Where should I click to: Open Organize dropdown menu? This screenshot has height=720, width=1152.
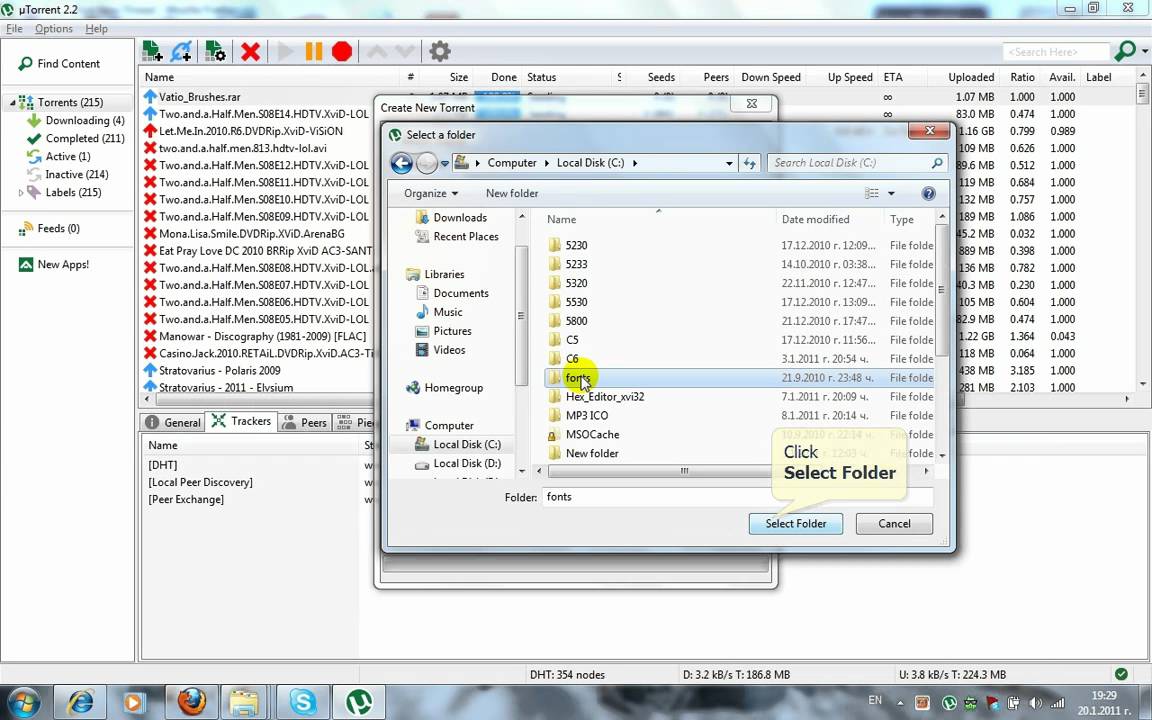431,193
